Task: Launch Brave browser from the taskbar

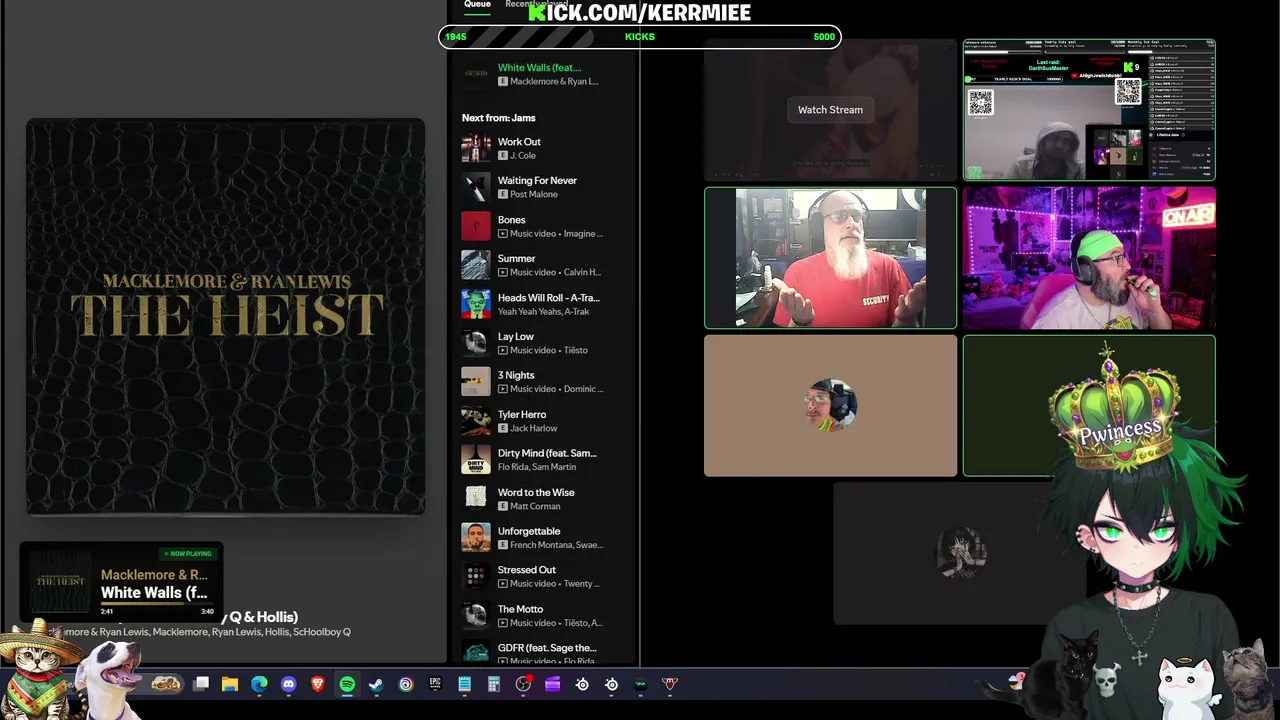Action: point(318,685)
